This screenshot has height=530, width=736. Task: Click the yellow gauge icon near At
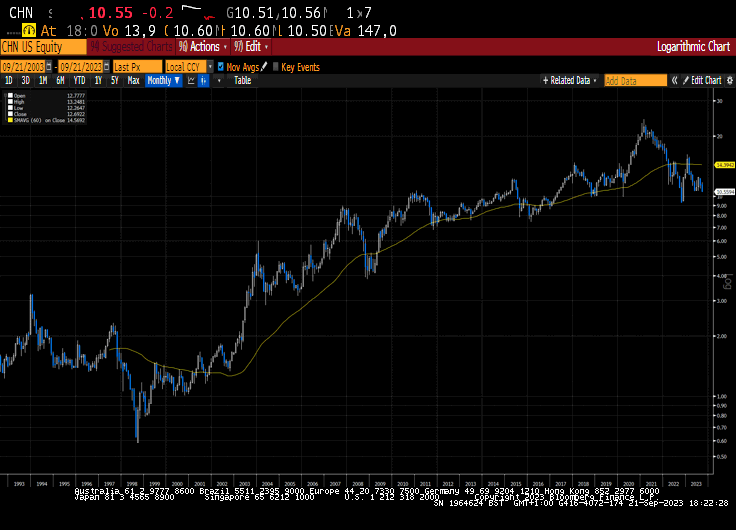29,31
